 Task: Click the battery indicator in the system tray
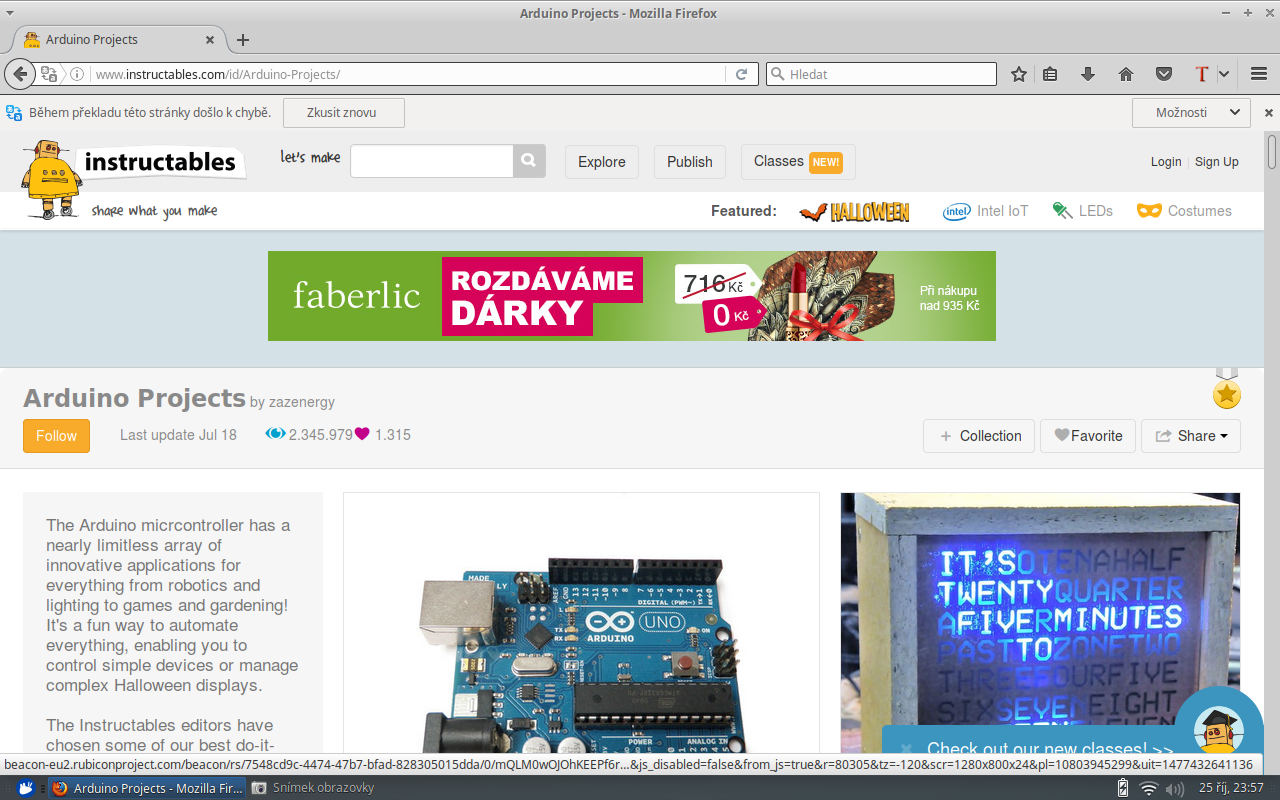pyautogui.click(x=1122, y=788)
